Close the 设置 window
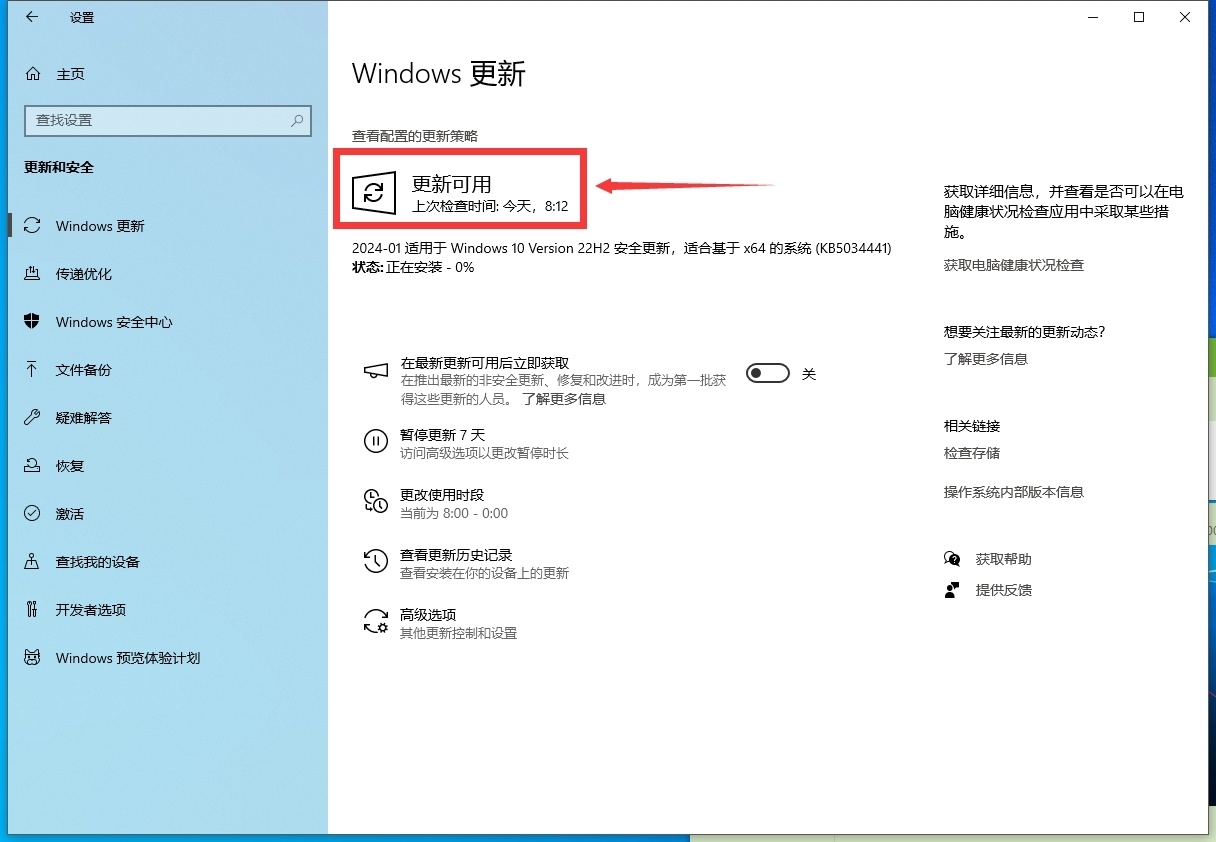The width and height of the screenshot is (1216, 842). click(1185, 17)
